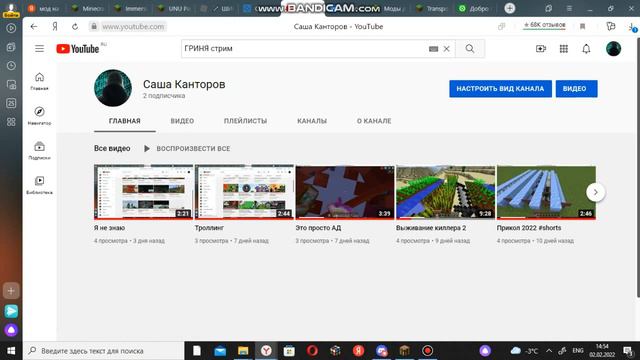Open the YouTube apps grid icon

[564, 49]
